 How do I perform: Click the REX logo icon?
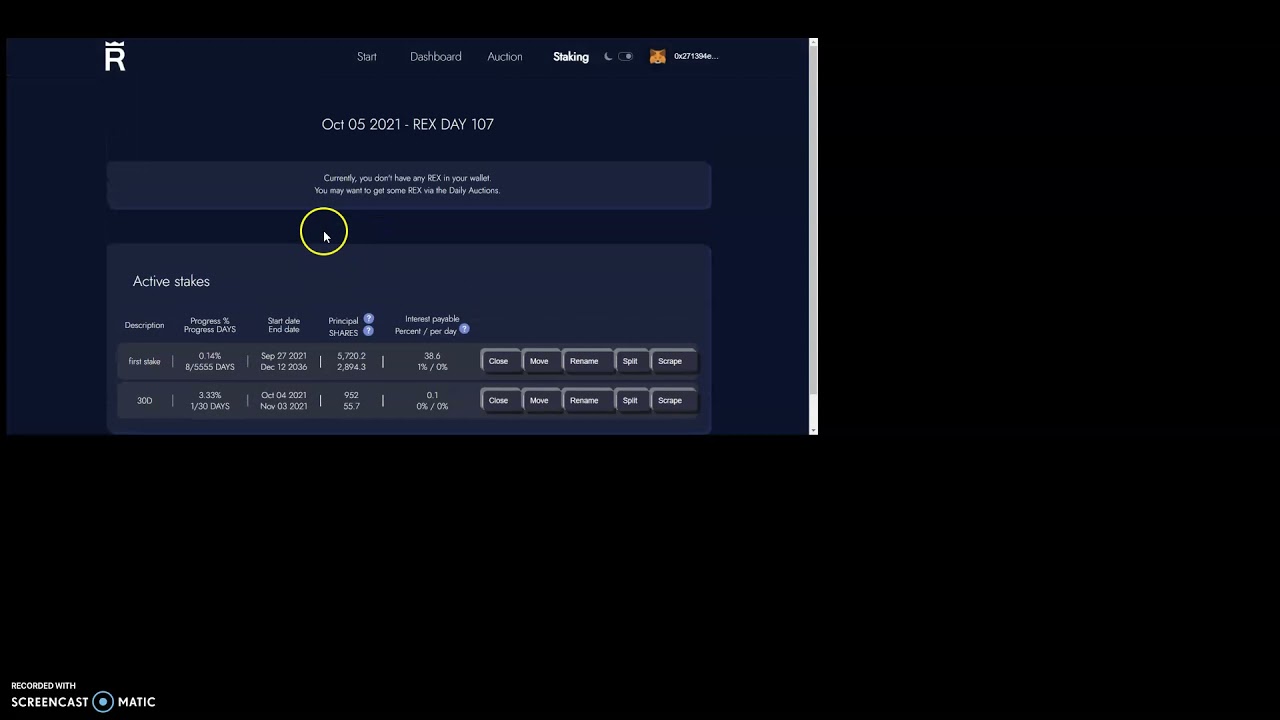[115, 57]
